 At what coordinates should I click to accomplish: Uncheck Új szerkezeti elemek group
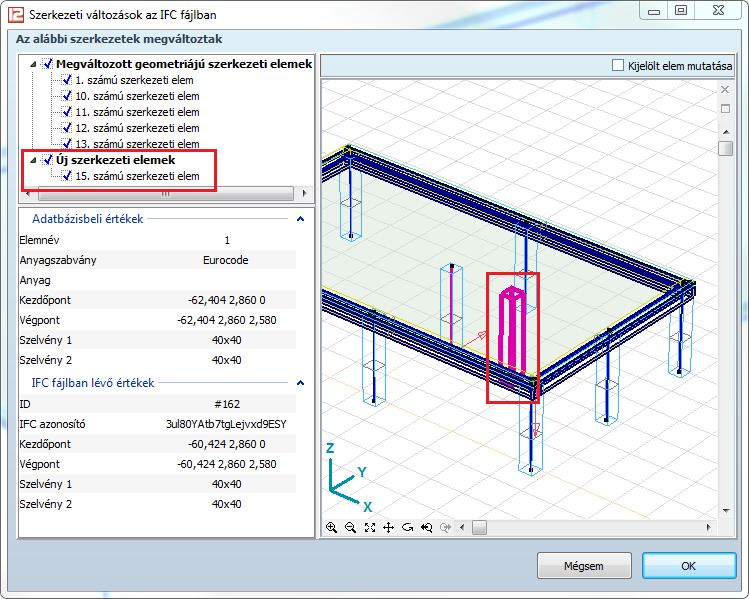click(x=48, y=160)
